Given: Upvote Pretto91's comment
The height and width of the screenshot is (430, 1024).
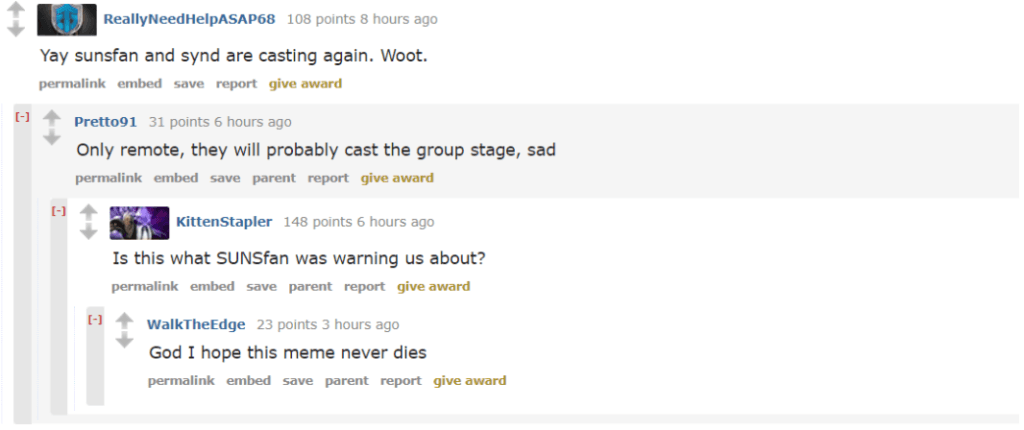Looking at the screenshot, I should 52,118.
